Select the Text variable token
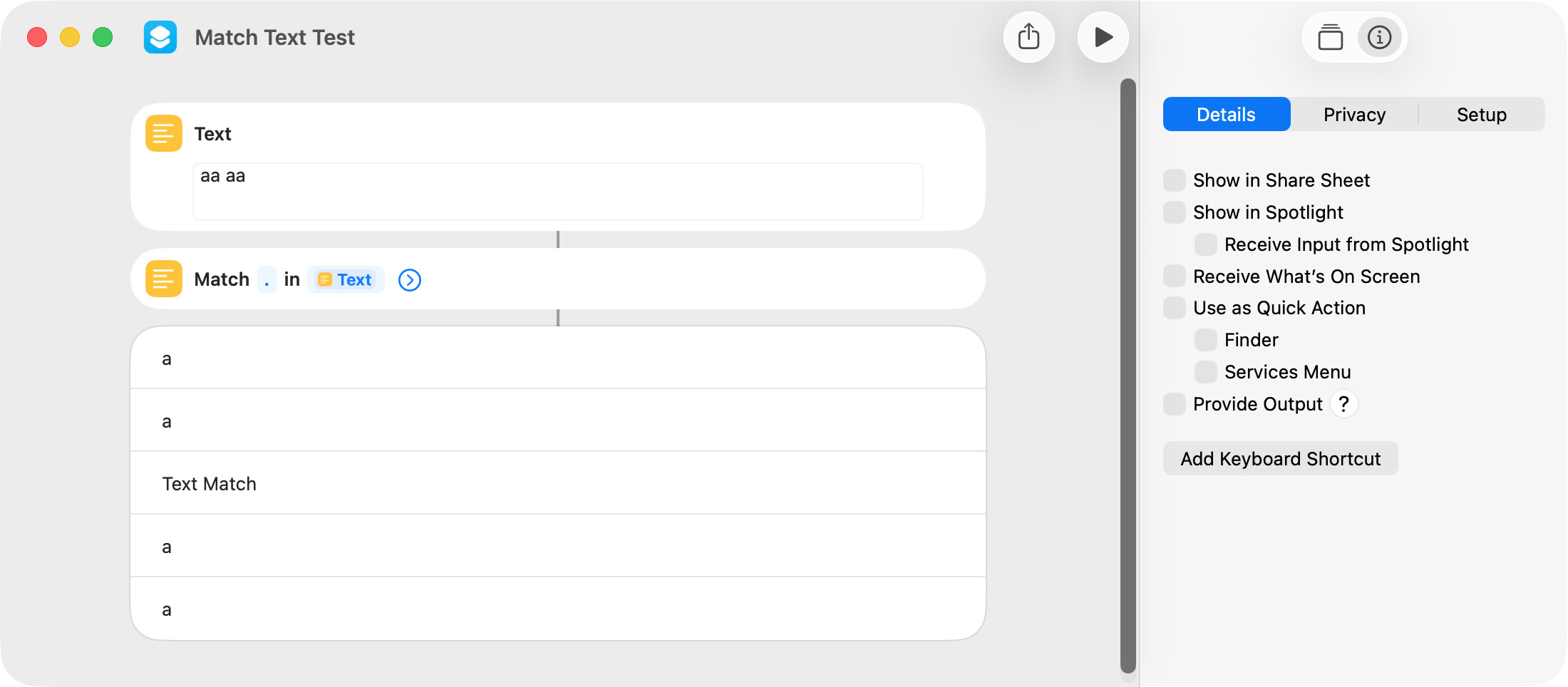Viewport: 1568px width, 687px height. pyautogui.click(x=346, y=279)
